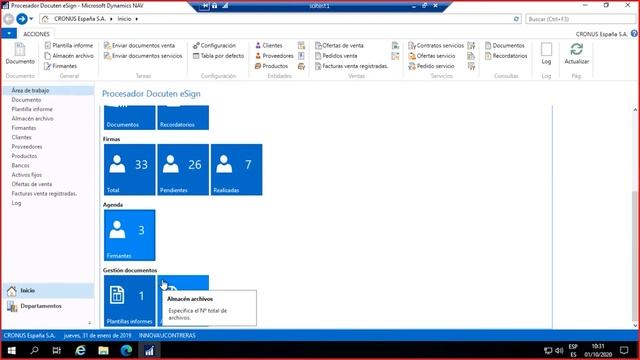Click the small icon right of Clientes
Image resolution: width=640 pixels, height=360 pixels.
[x=301, y=45]
